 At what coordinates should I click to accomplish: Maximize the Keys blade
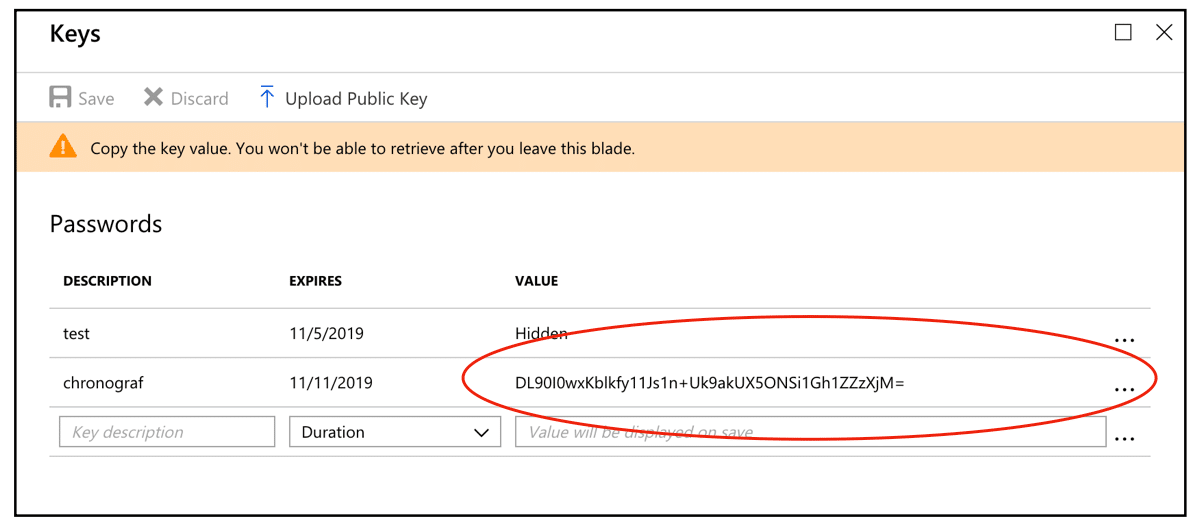[1123, 33]
